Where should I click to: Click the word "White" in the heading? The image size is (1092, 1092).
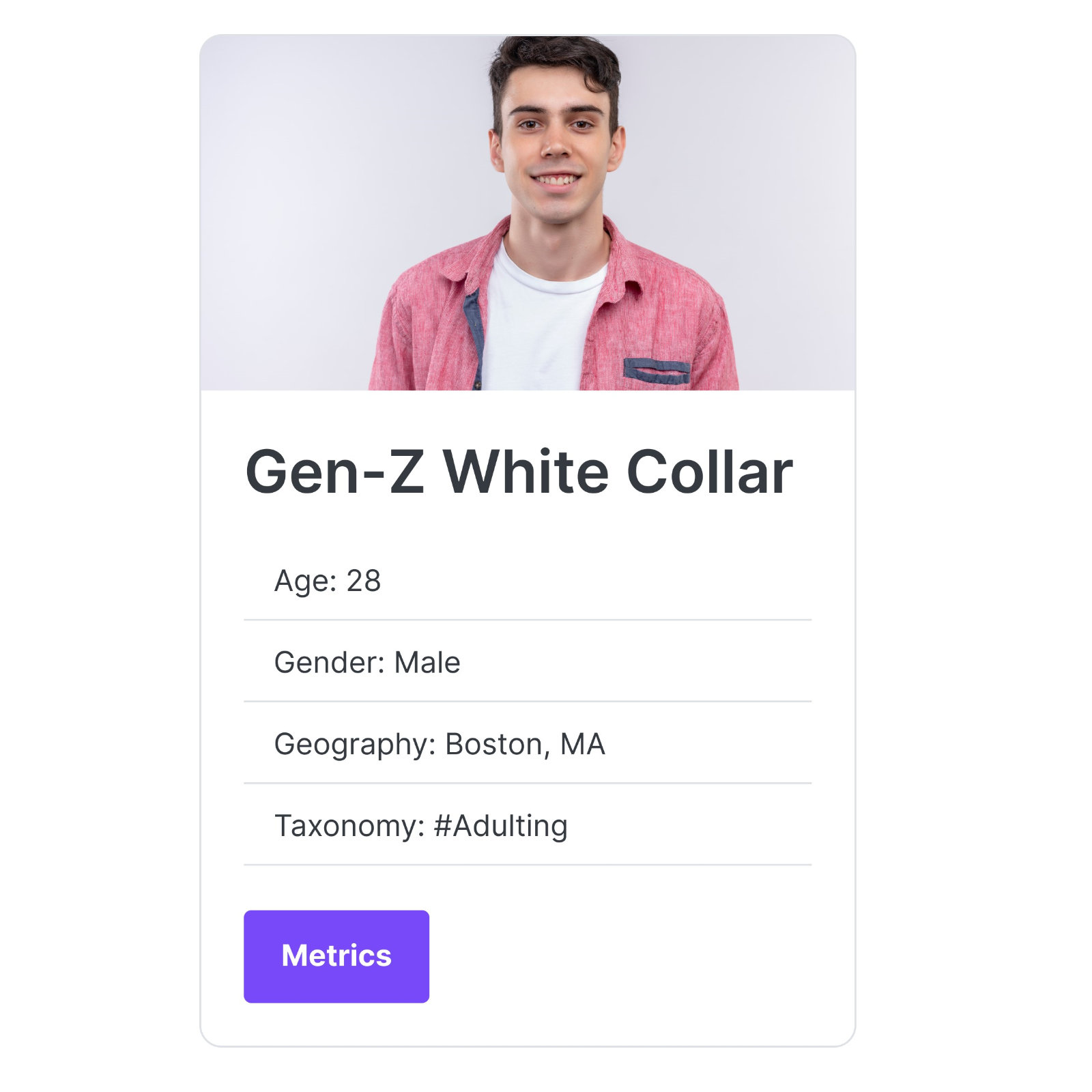pyautogui.click(x=526, y=472)
